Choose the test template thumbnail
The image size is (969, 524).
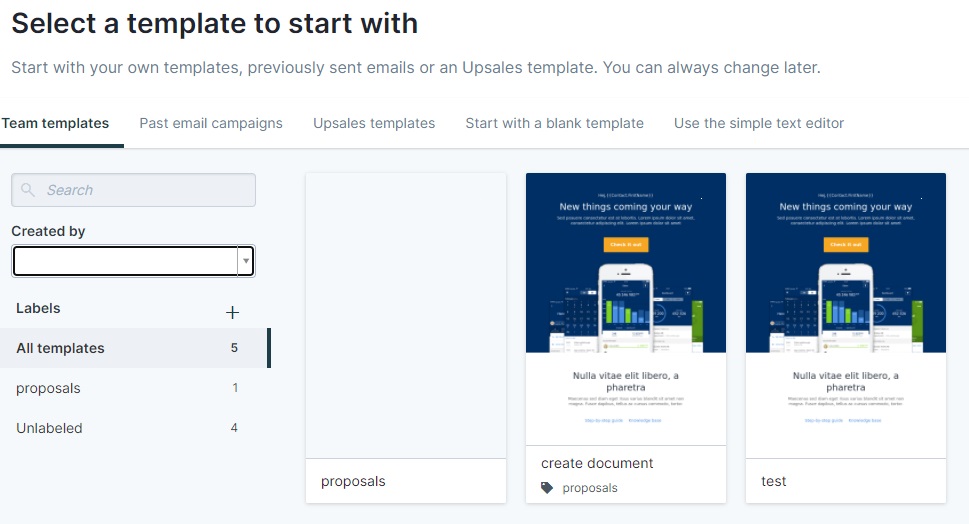[846, 316]
